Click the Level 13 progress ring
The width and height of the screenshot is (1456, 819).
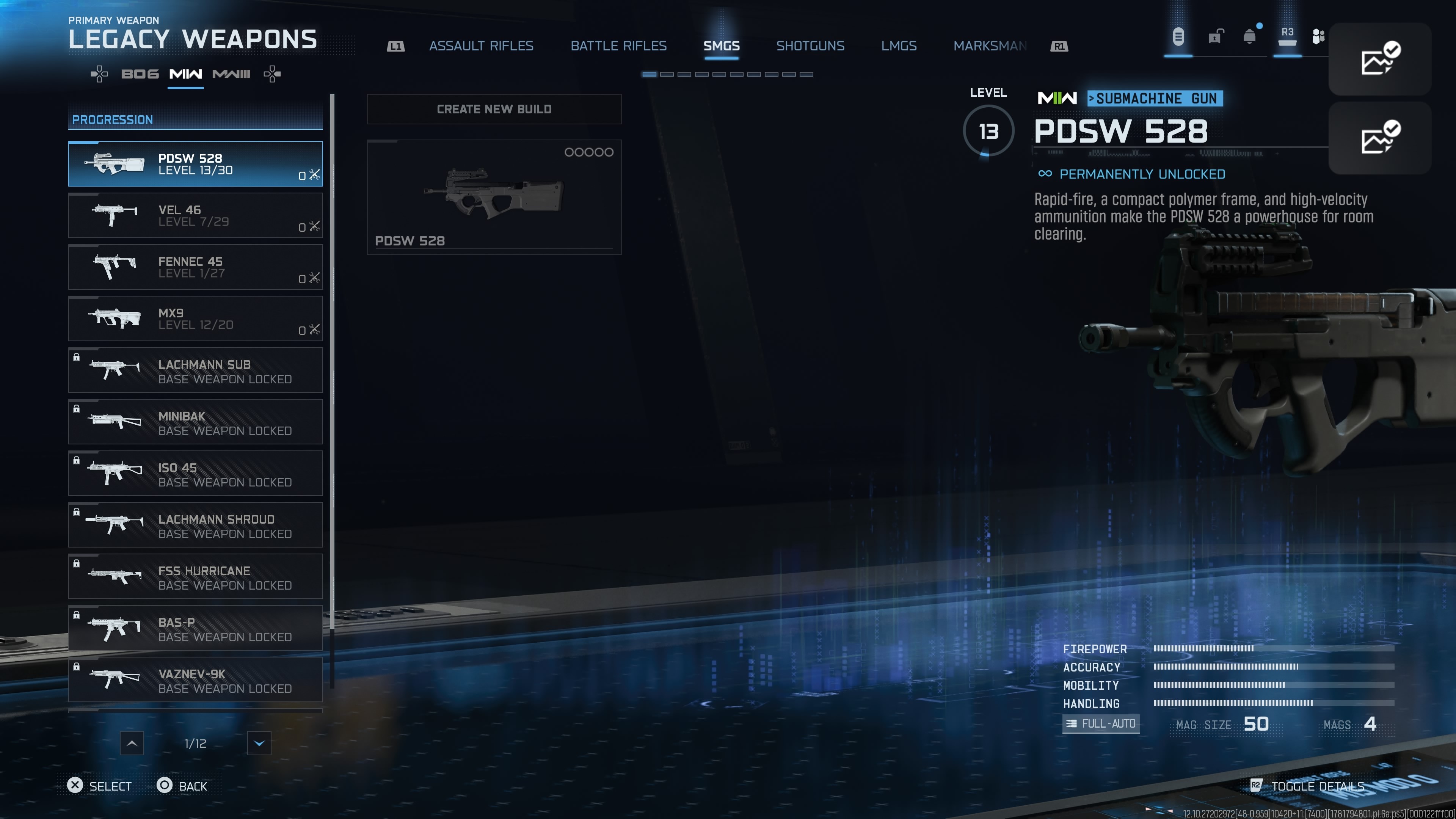click(988, 131)
